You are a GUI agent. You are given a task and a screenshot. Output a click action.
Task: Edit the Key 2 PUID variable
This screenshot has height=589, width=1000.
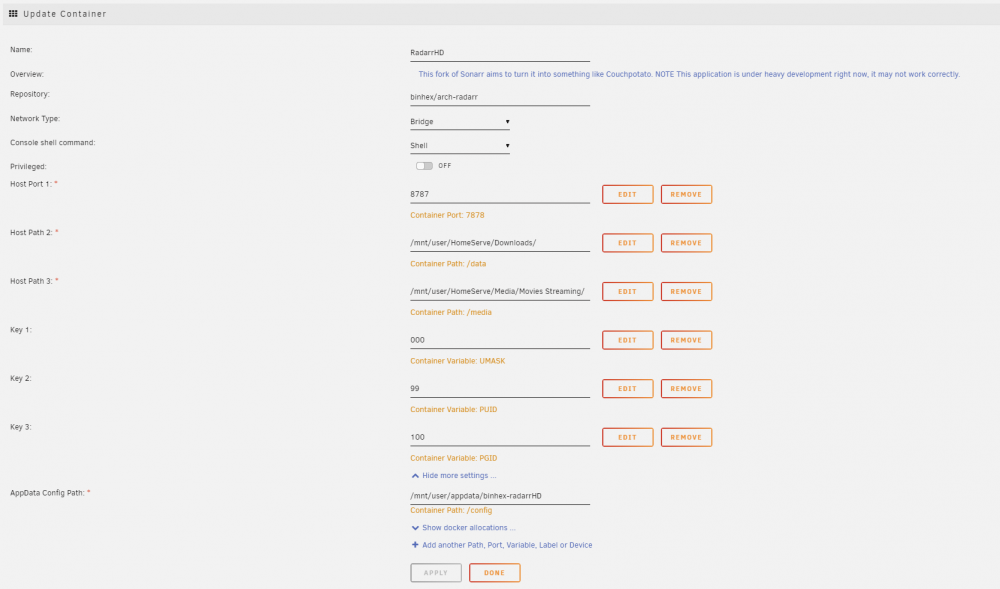[628, 388]
